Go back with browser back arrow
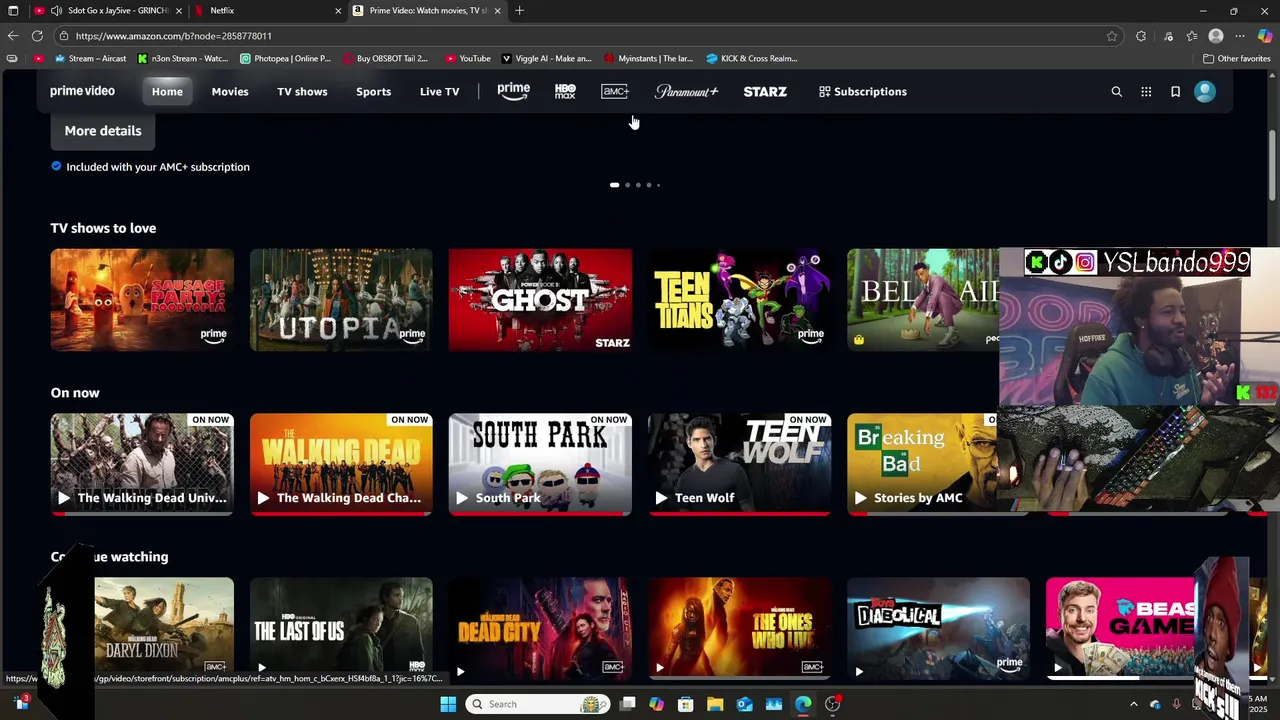Viewport: 1280px width, 720px height. tap(13, 36)
